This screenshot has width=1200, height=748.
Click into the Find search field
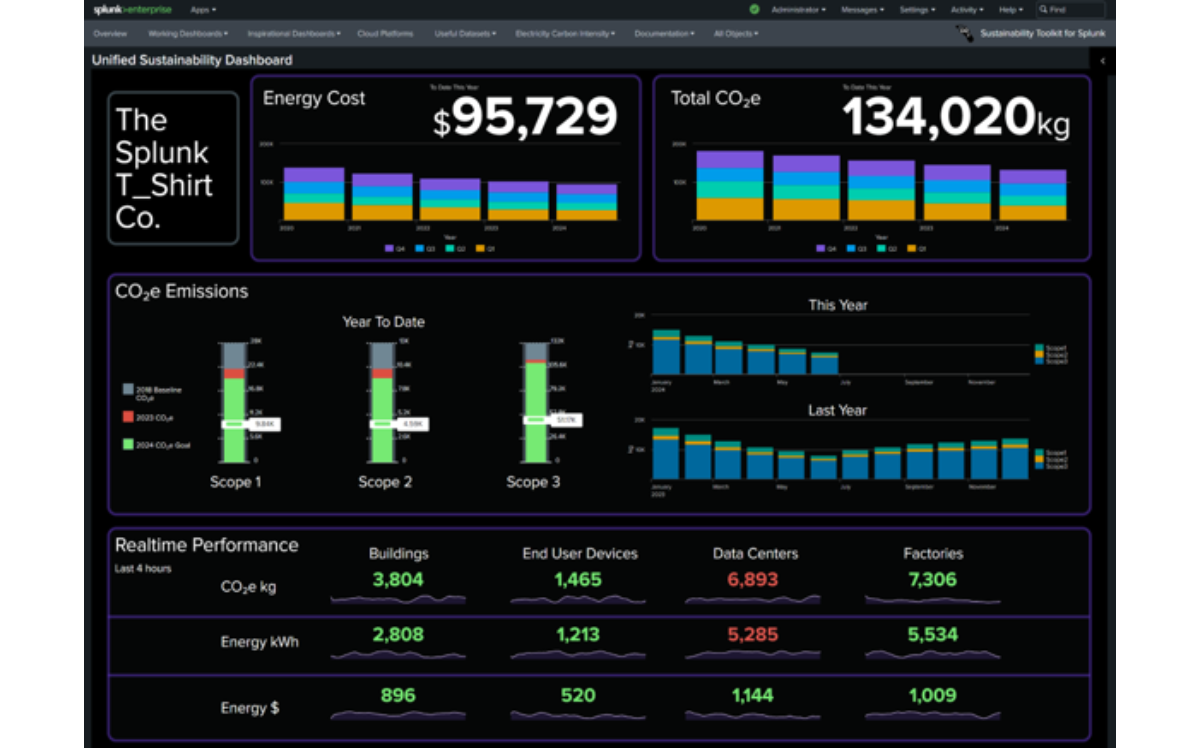(1071, 9)
